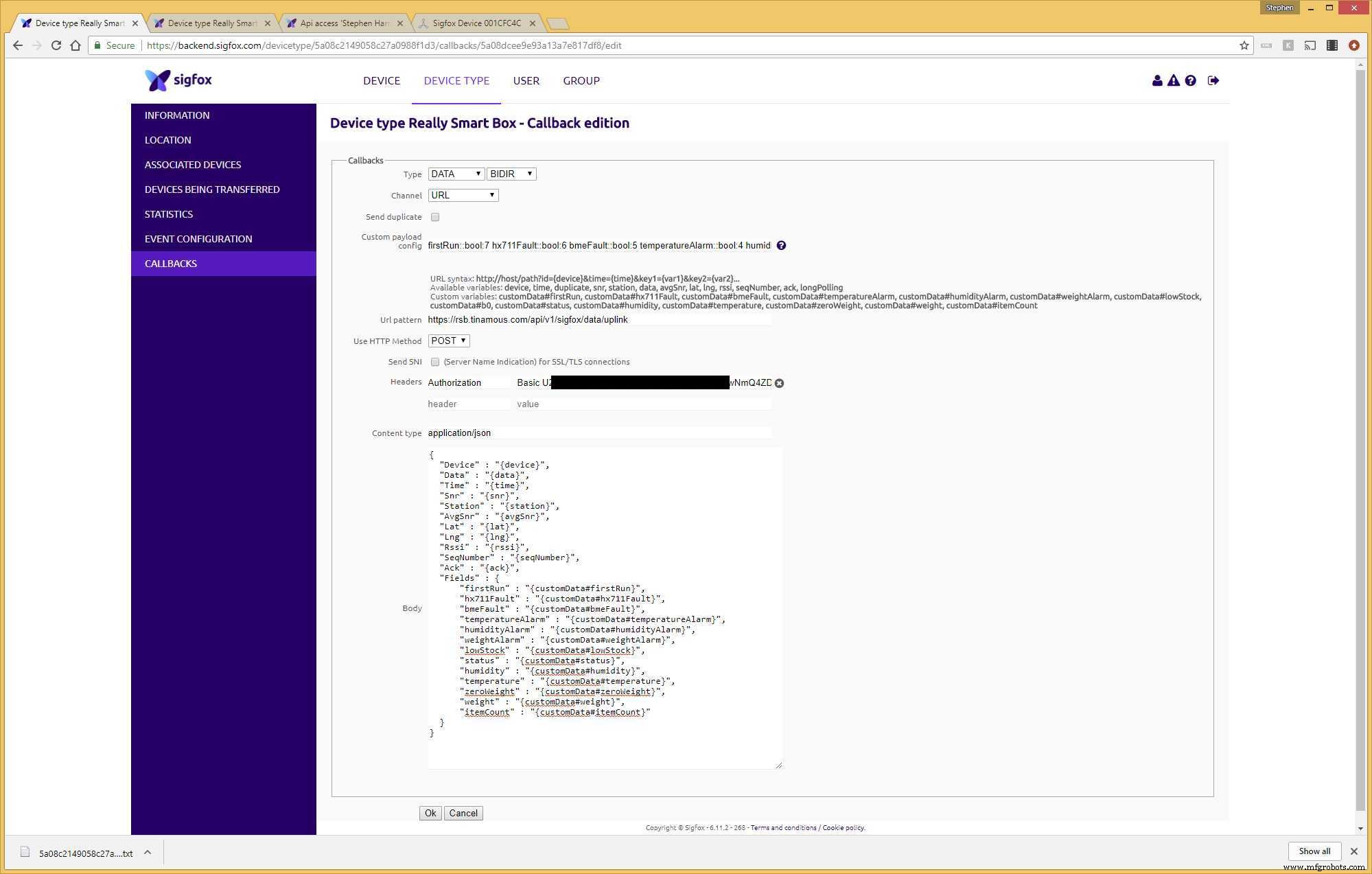Enable the Send duplicate checkbox
This screenshot has height=874, width=1372.
tap(435, 217)
